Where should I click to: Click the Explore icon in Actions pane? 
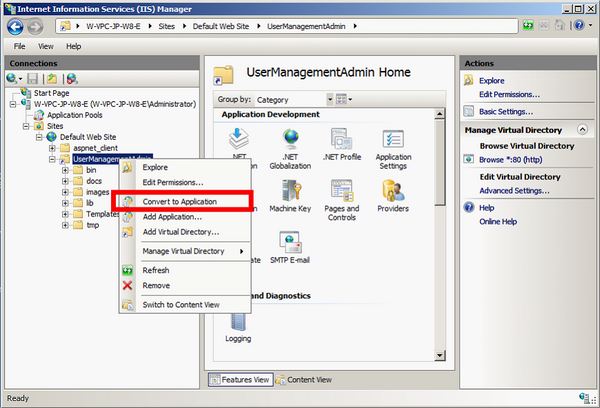pos(469,80)
